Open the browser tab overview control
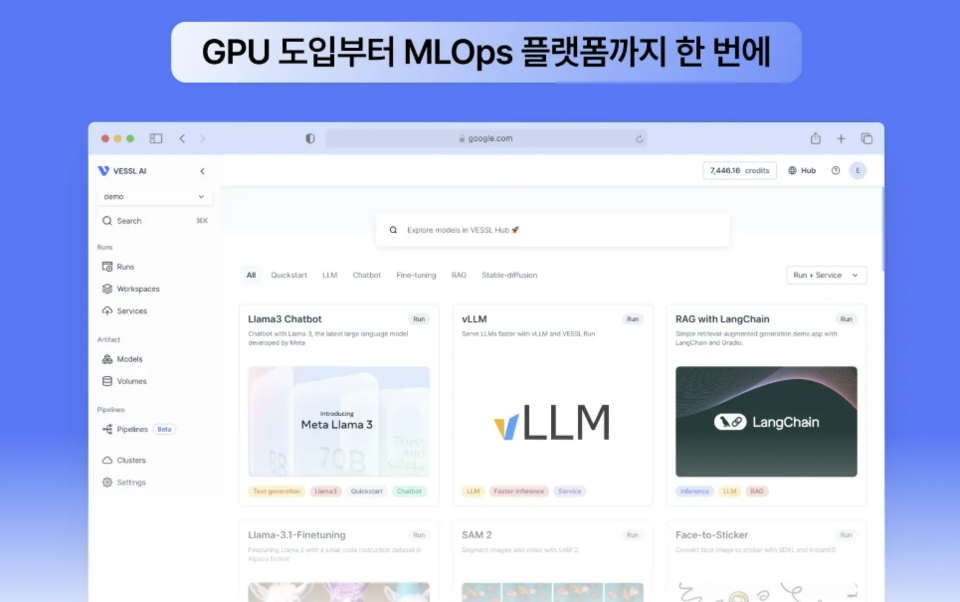Image resolution: width=960 pixels, height=602 pixels. [866, 138]
